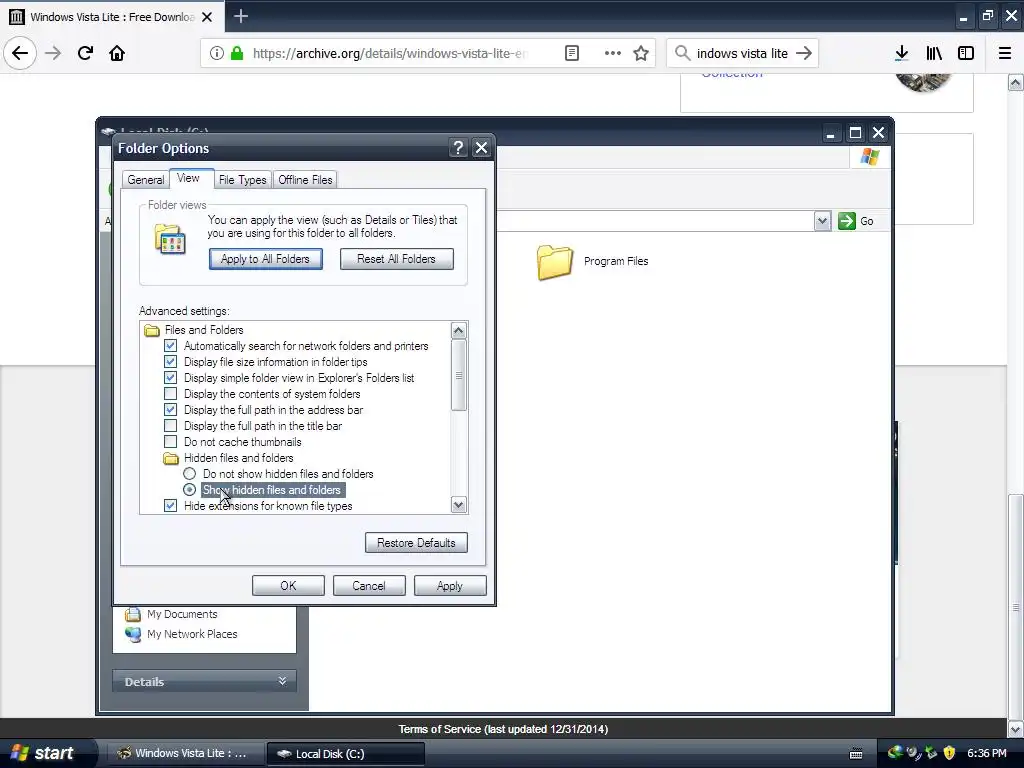Viewport: 1024px width, 768px height.
Task: Open page actions three-dot menu
Action: pos(613,53)
